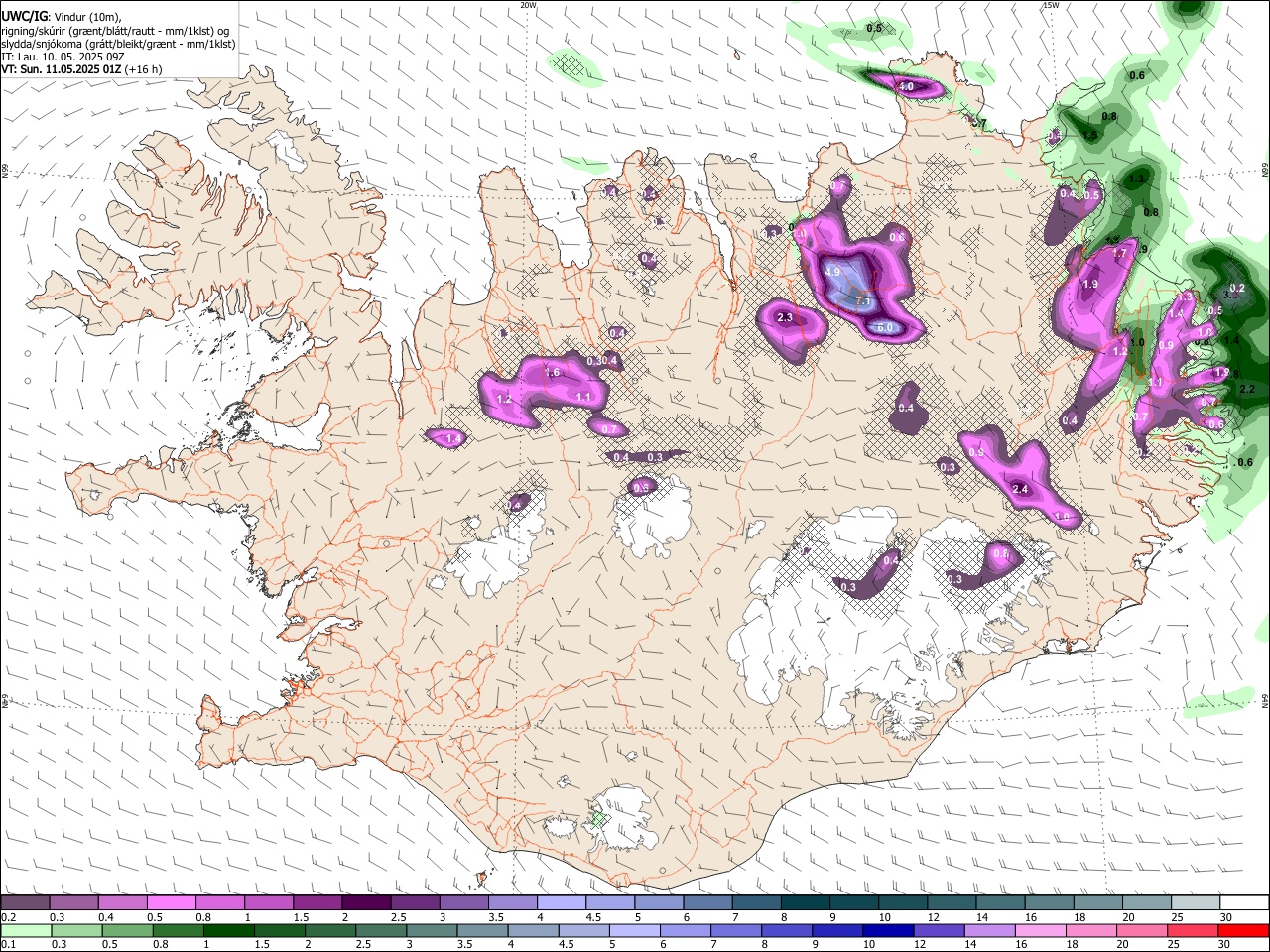The height and width of the screenshot is (952, 1270).
Task: Click the 0.1 label of the rain scale
Action: pos(8,945)
